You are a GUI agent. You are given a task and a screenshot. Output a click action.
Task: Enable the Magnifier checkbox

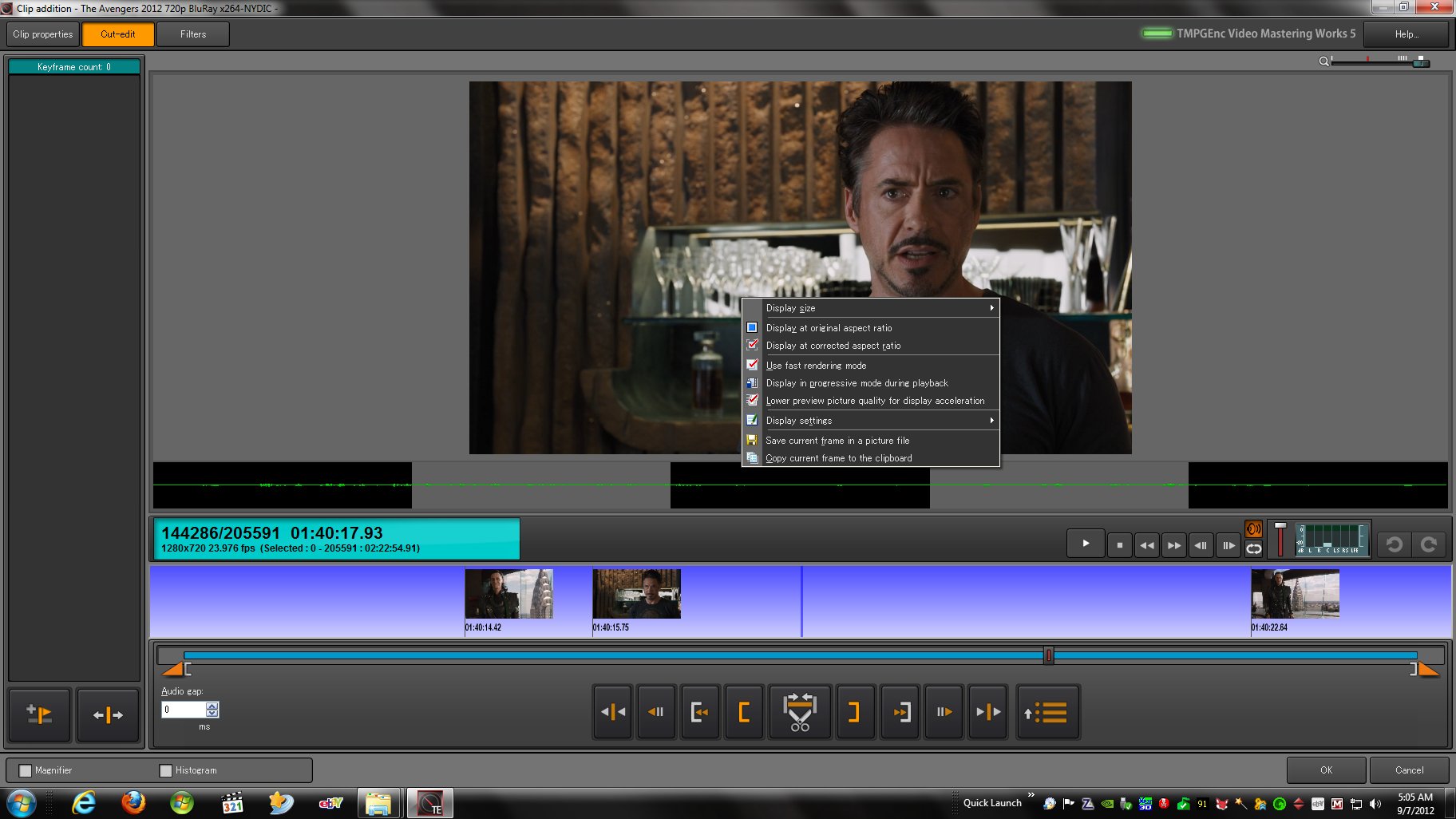point(26,770)
